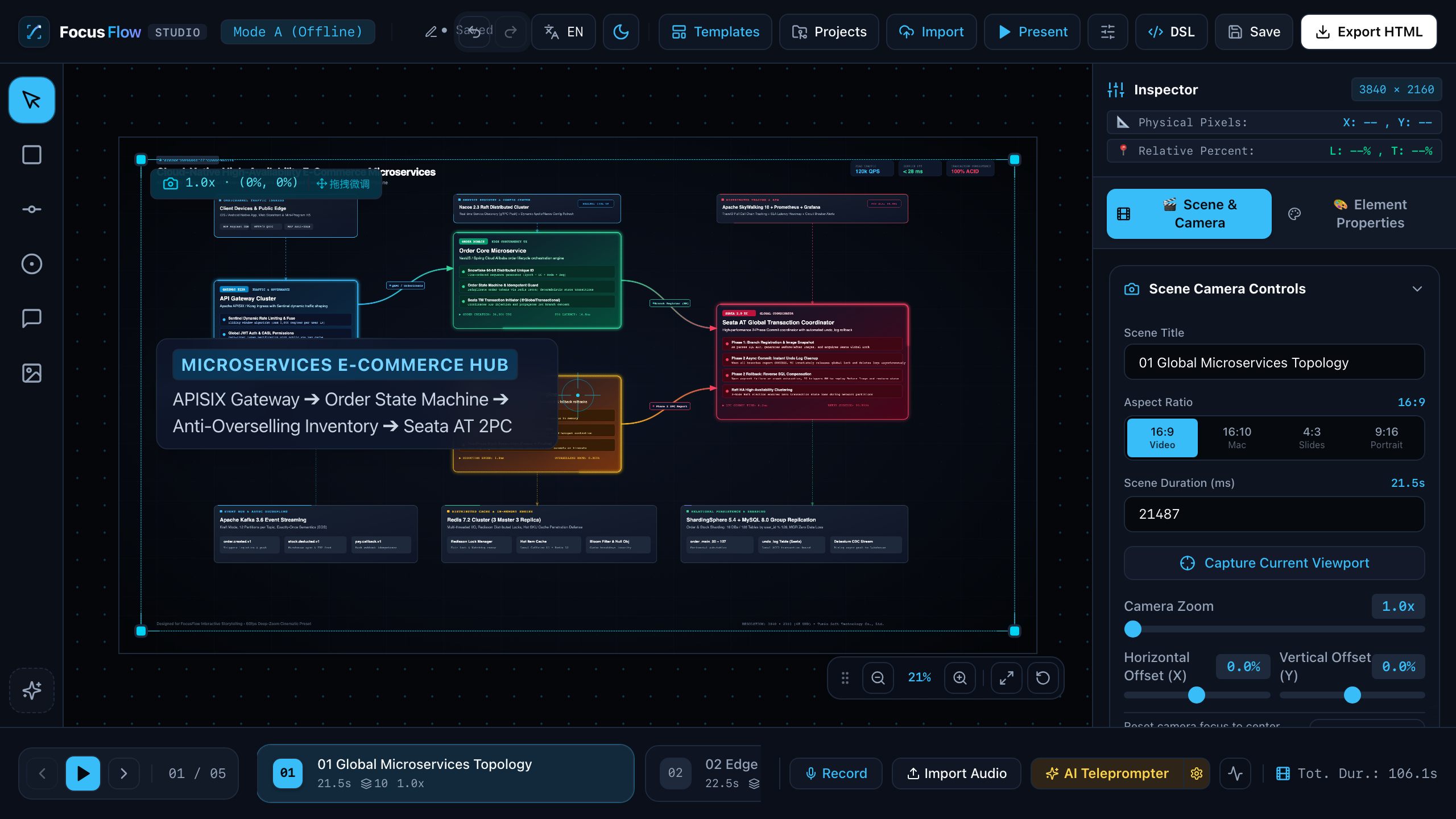Viewport: 1456px width, 819px height.
Task: Click the MICROSERVICES E-COMMERCE HUB caption
Action: (x=345, y=365)
